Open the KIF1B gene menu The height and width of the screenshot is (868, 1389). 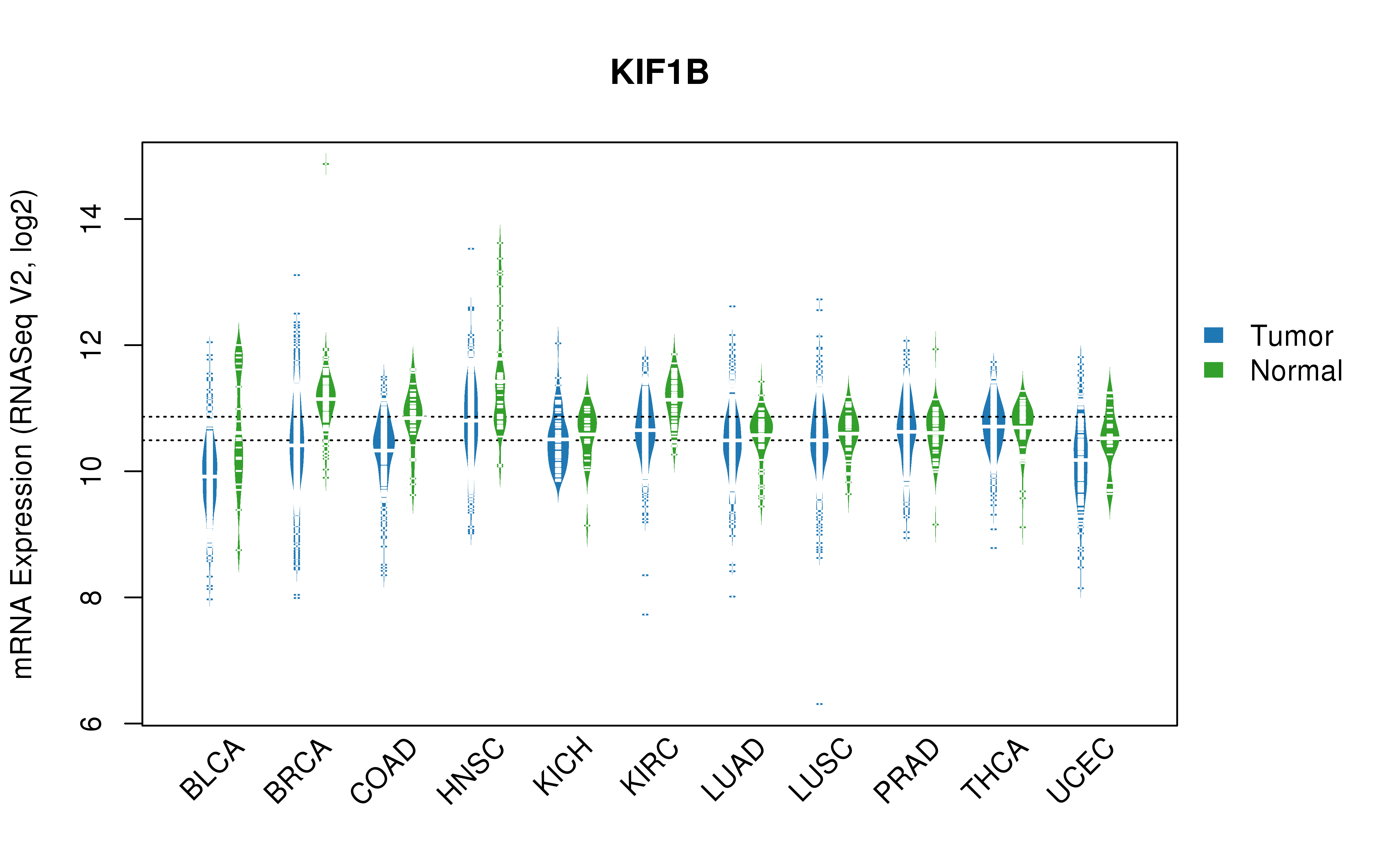point(650,60)
